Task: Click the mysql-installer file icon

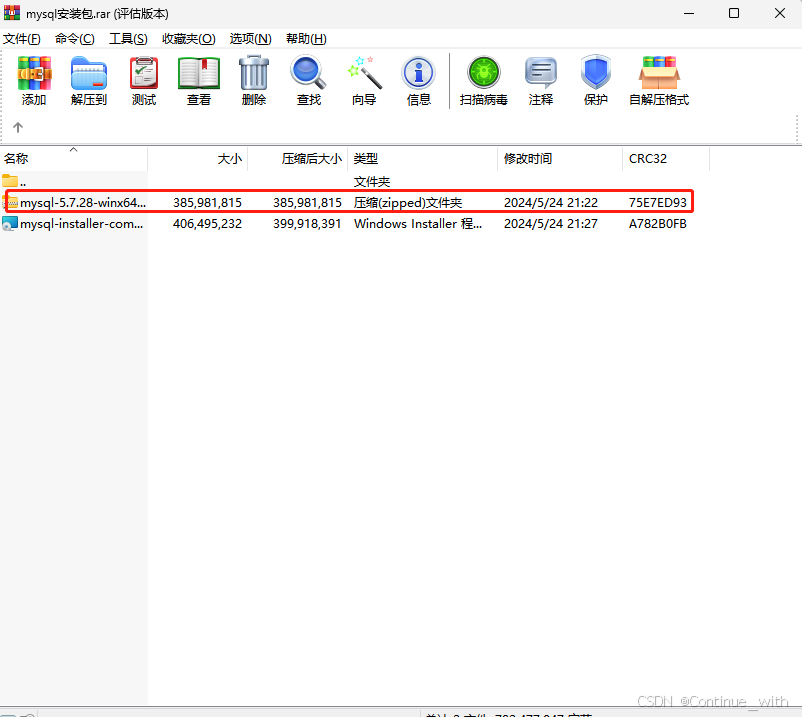Action: pyautogui.click(x=10, y=223)
